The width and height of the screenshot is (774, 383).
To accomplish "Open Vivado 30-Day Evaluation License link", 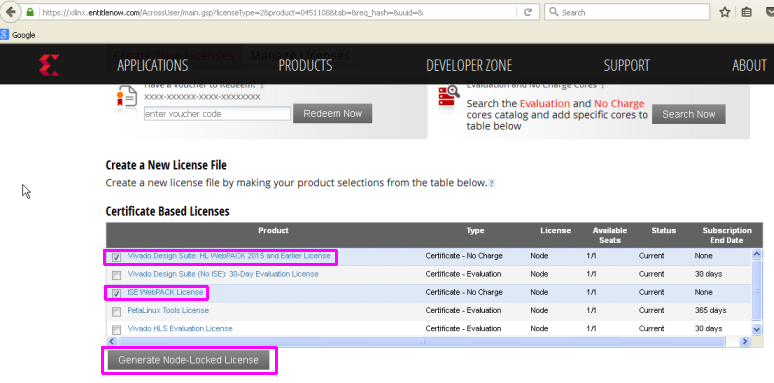I will coord(223,274).
